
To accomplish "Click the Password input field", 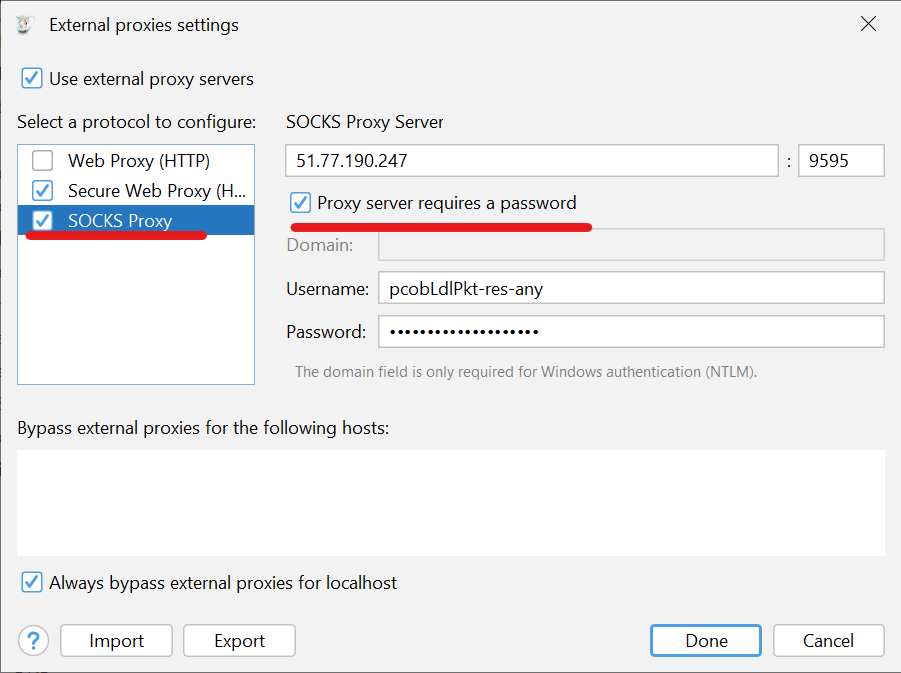I will tap(631, 331).
